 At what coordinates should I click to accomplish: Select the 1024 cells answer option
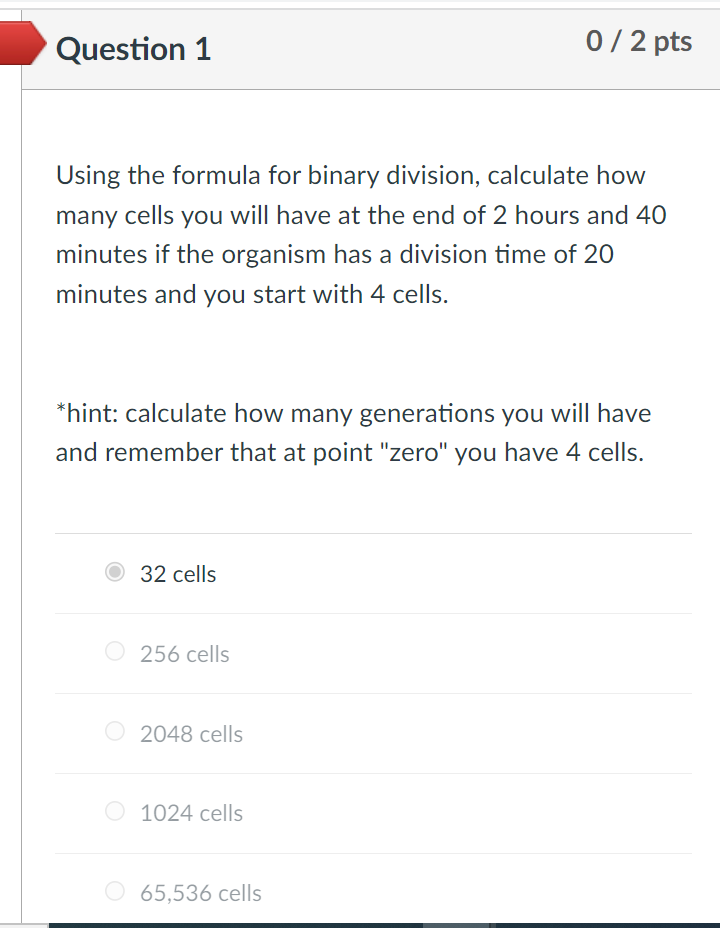[x=114, y=812]
